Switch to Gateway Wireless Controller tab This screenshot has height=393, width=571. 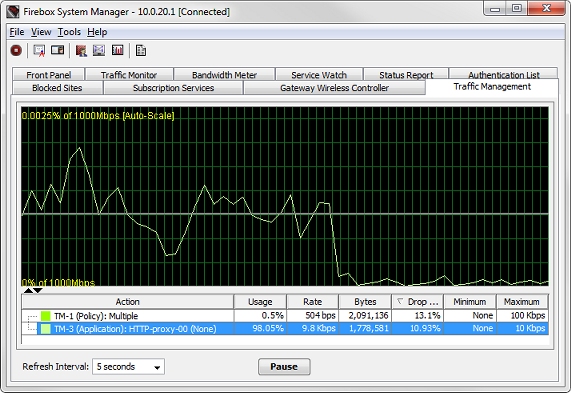334,88
